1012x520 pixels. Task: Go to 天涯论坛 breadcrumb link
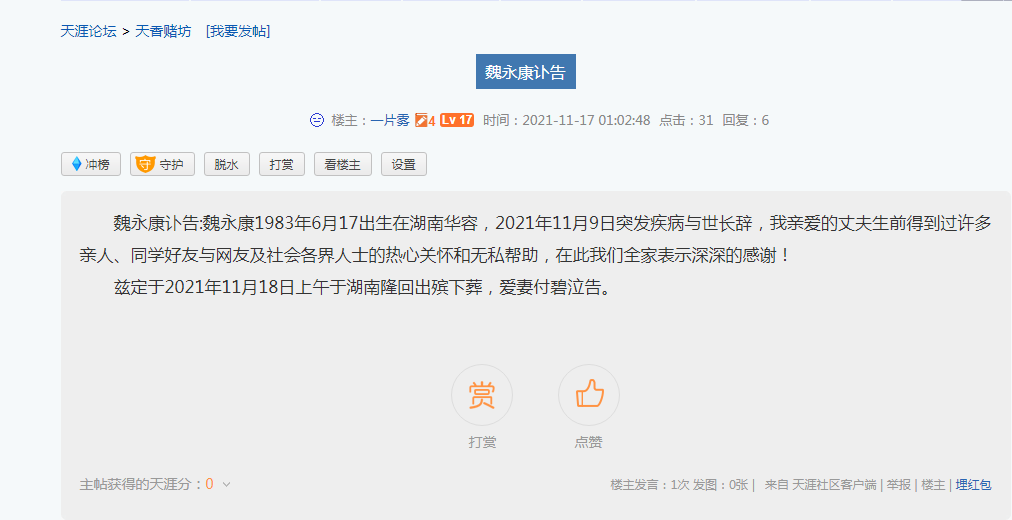point(88,31)
